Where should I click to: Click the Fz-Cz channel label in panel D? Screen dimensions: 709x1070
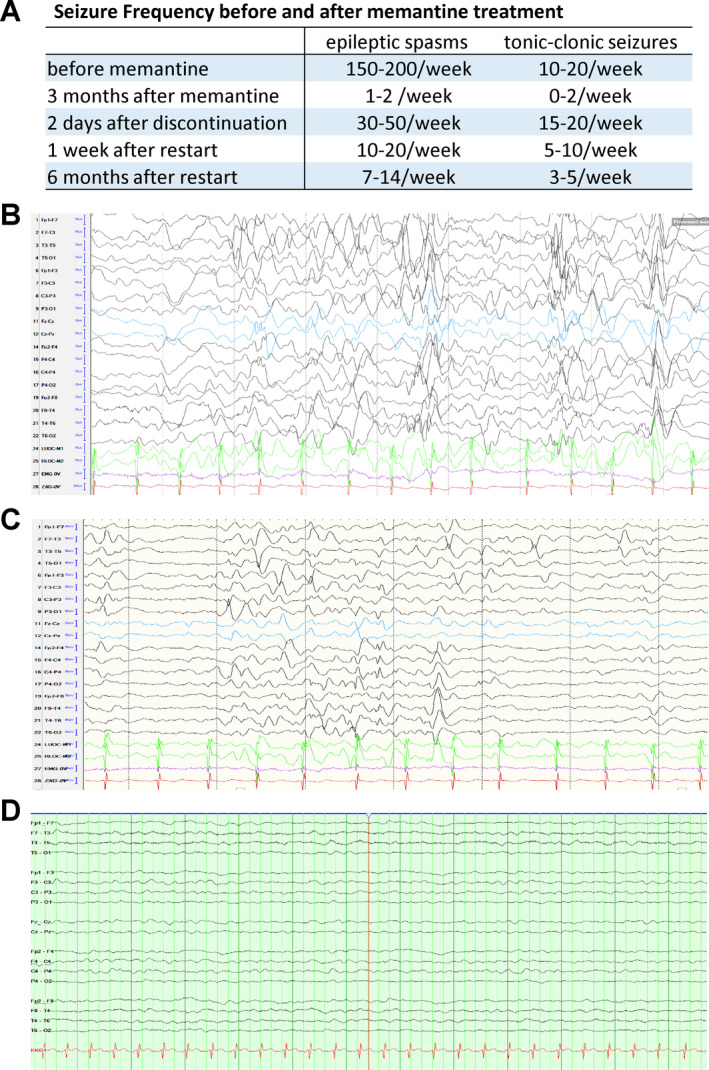(x=42, y=920)
